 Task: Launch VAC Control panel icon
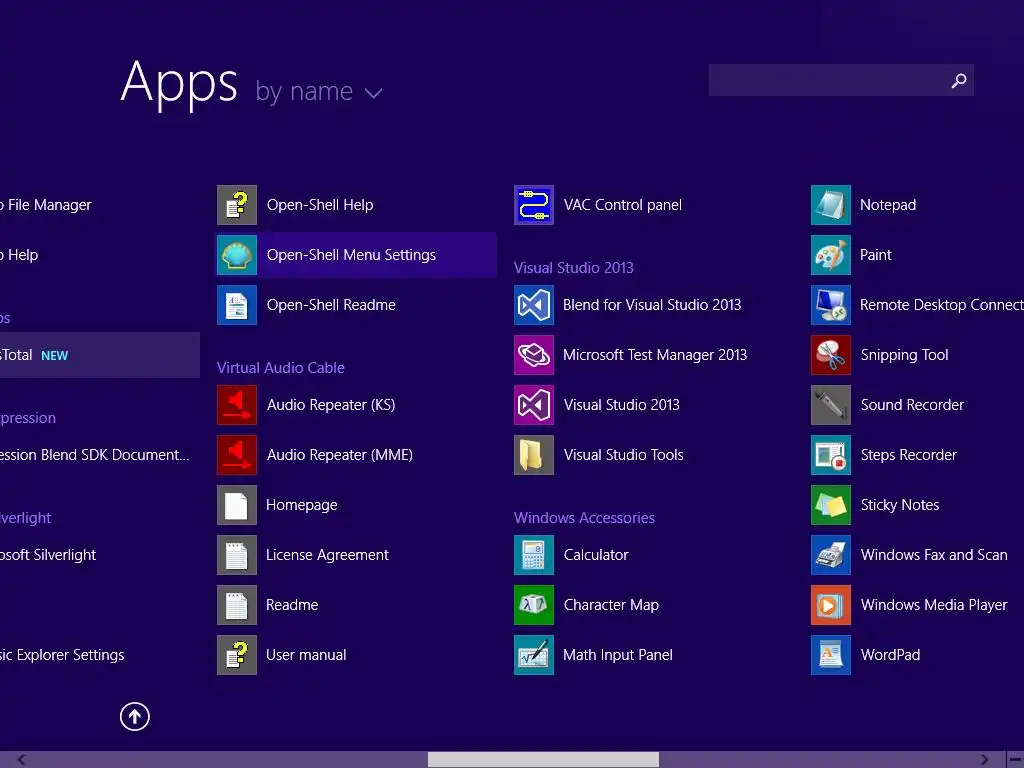[x=534, y=205]
